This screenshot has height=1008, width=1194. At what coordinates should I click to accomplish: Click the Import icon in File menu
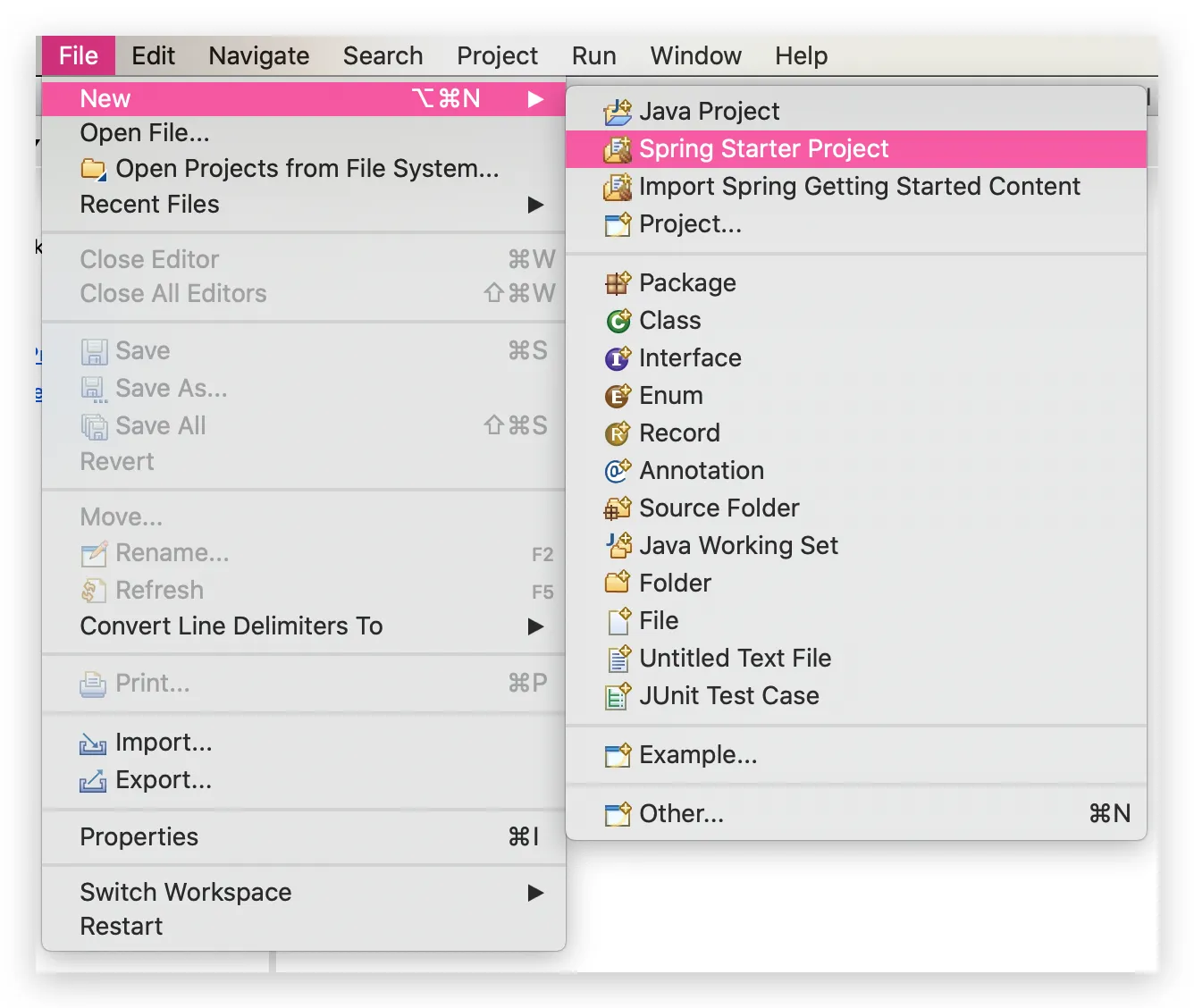click(94, 743)
